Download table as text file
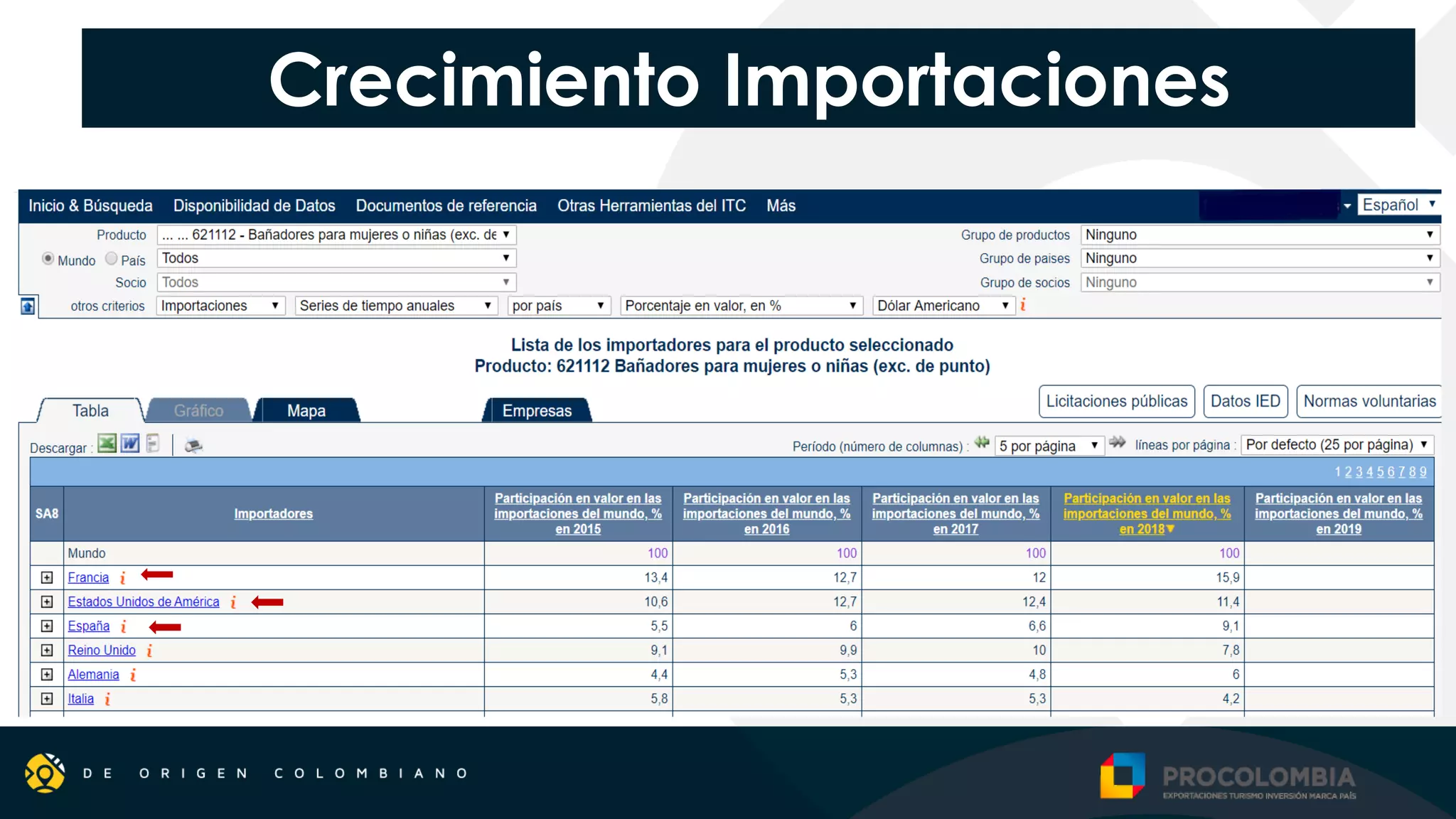The image size is (1456, 819). pos(153,444)
